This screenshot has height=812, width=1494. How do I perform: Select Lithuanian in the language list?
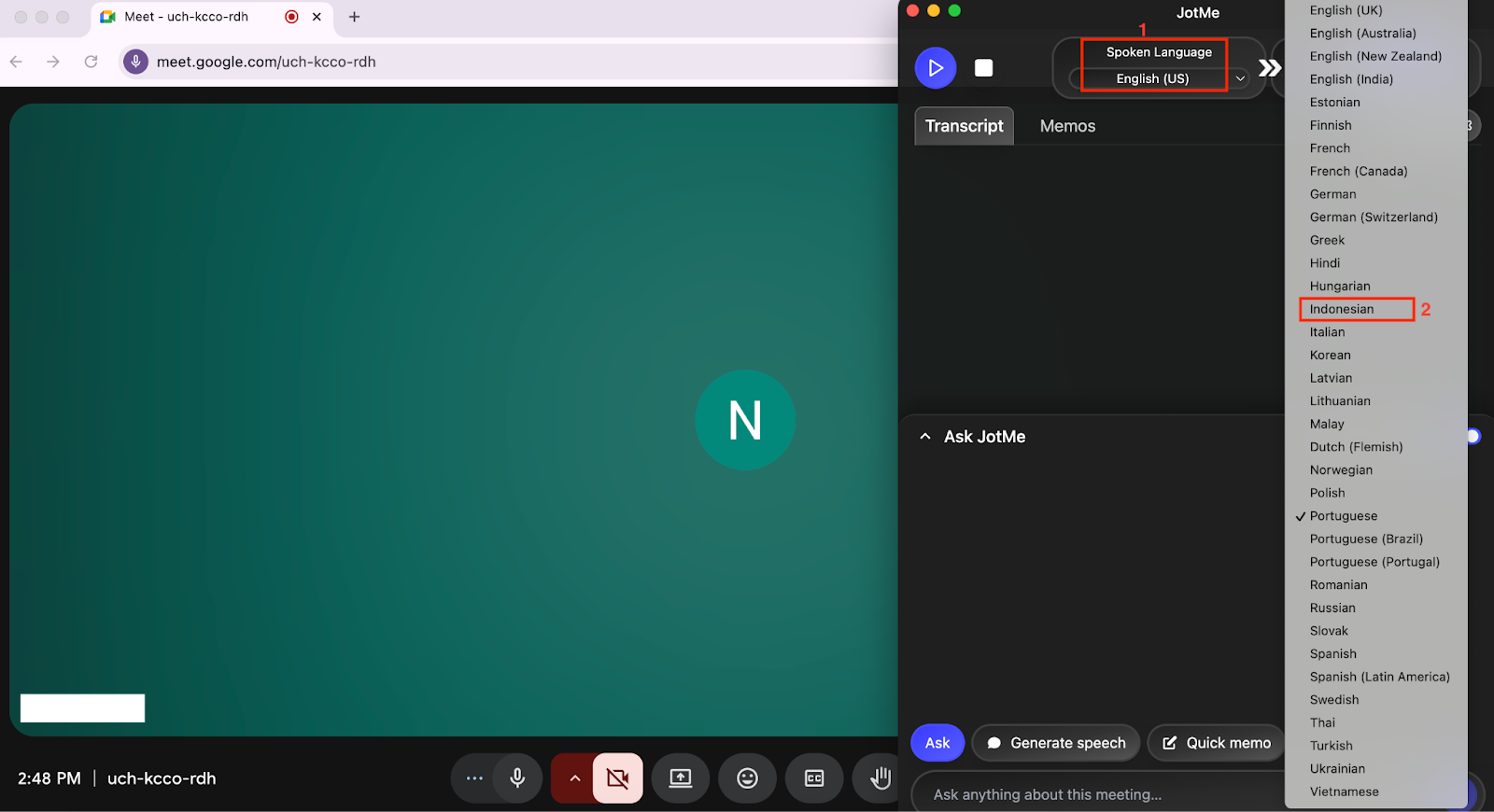[x=1340, y=401]
